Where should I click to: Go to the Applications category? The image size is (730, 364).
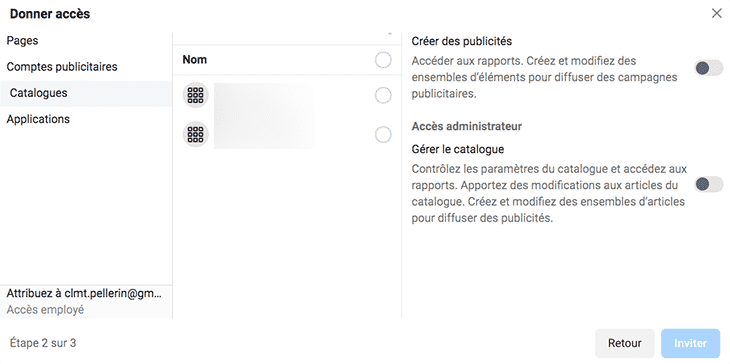pos(38,119)
